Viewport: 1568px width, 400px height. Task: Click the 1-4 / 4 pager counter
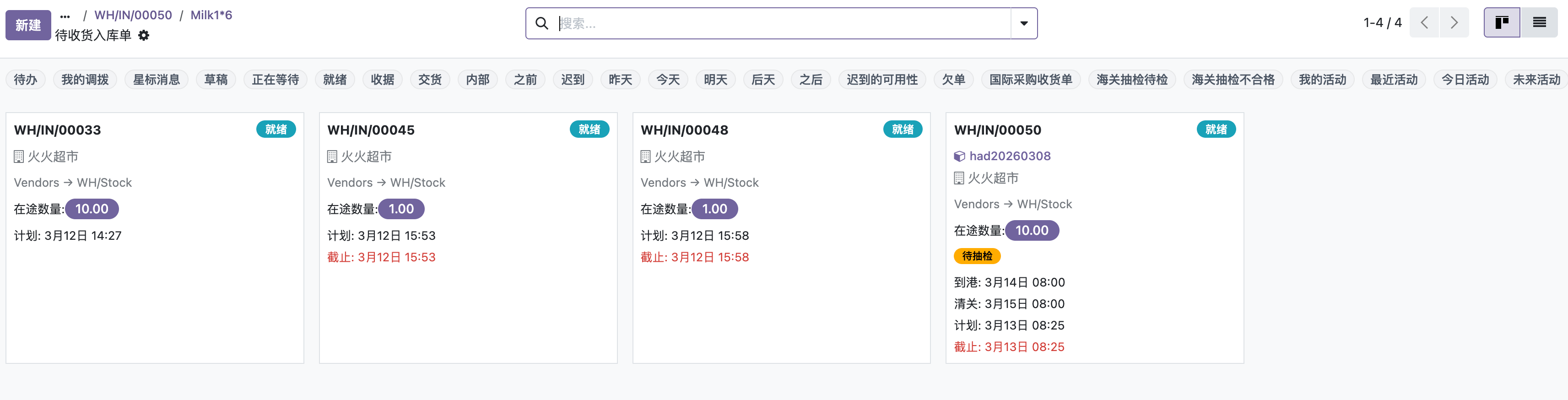[1382, 22]
